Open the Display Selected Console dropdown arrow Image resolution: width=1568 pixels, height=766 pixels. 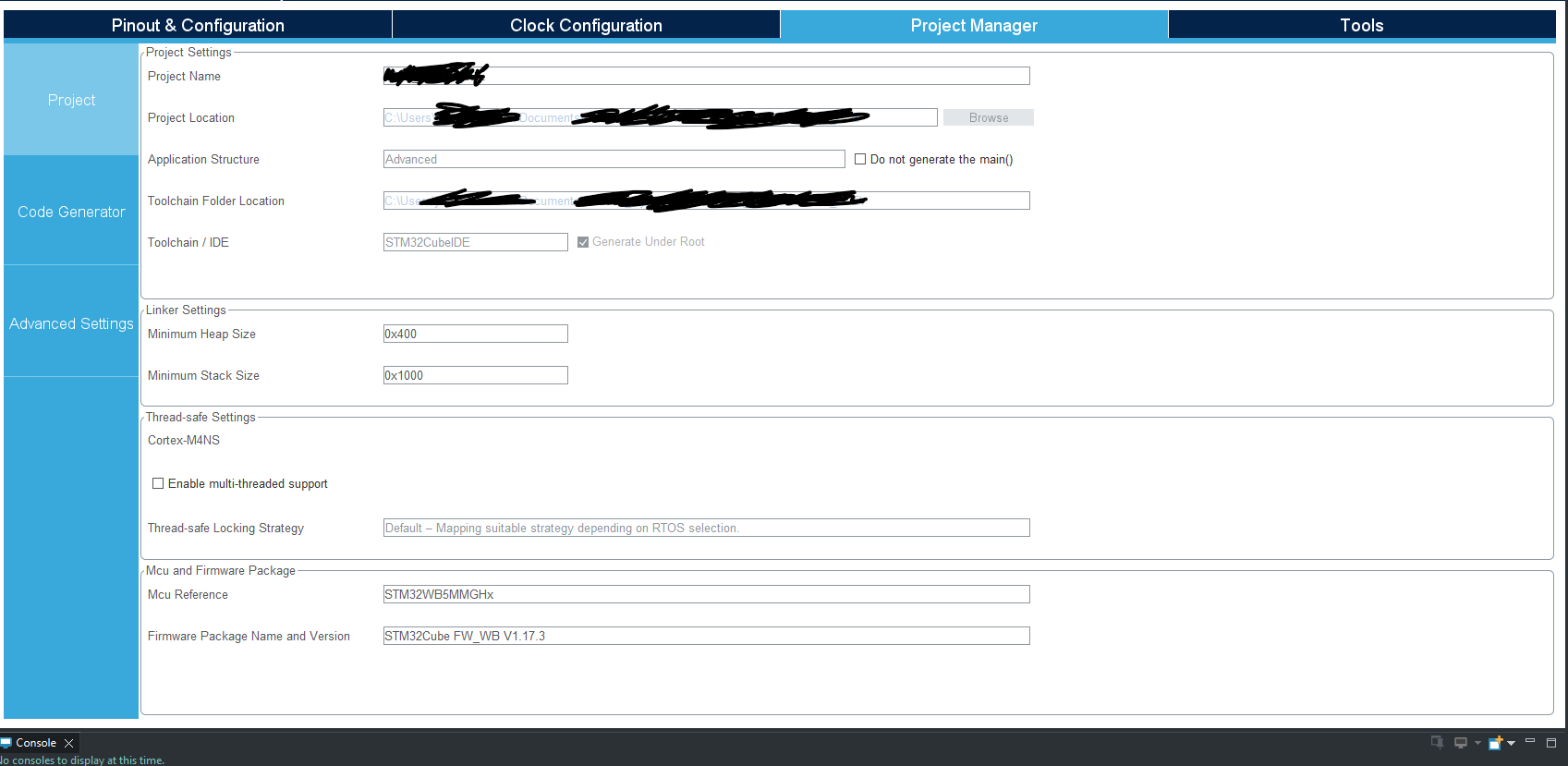click(x=1477, y=743)
